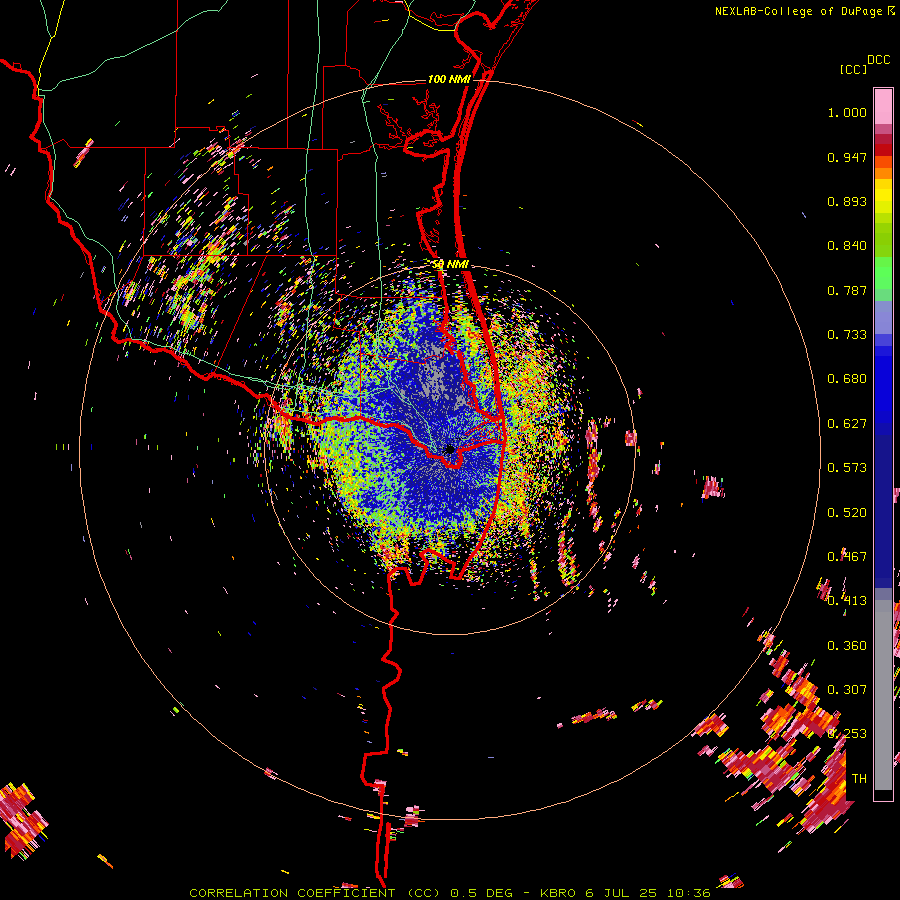Click the 10:36 timestamp in caption
This screenshot has height=900, width=900.
pyautogui.click(x=689, y=893)
